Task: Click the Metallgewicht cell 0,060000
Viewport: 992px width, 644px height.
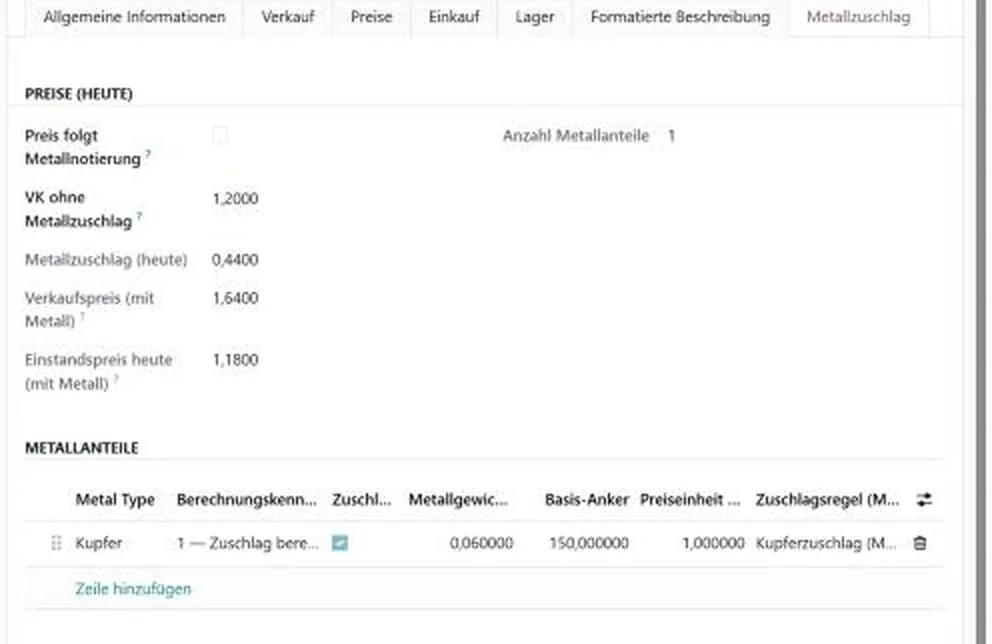Action: [481, 543]
